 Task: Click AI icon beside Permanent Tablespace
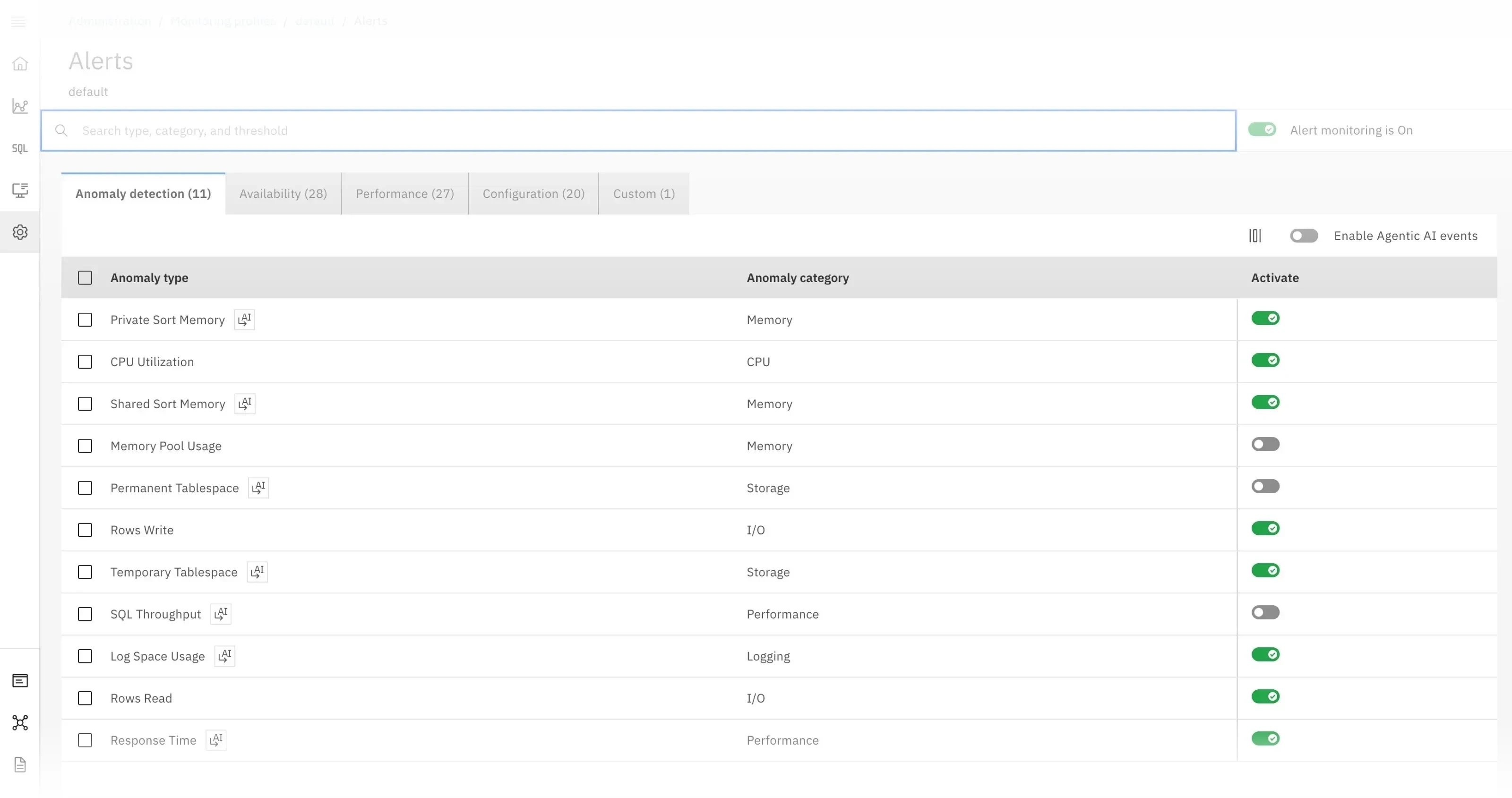[x=258, y=488]
